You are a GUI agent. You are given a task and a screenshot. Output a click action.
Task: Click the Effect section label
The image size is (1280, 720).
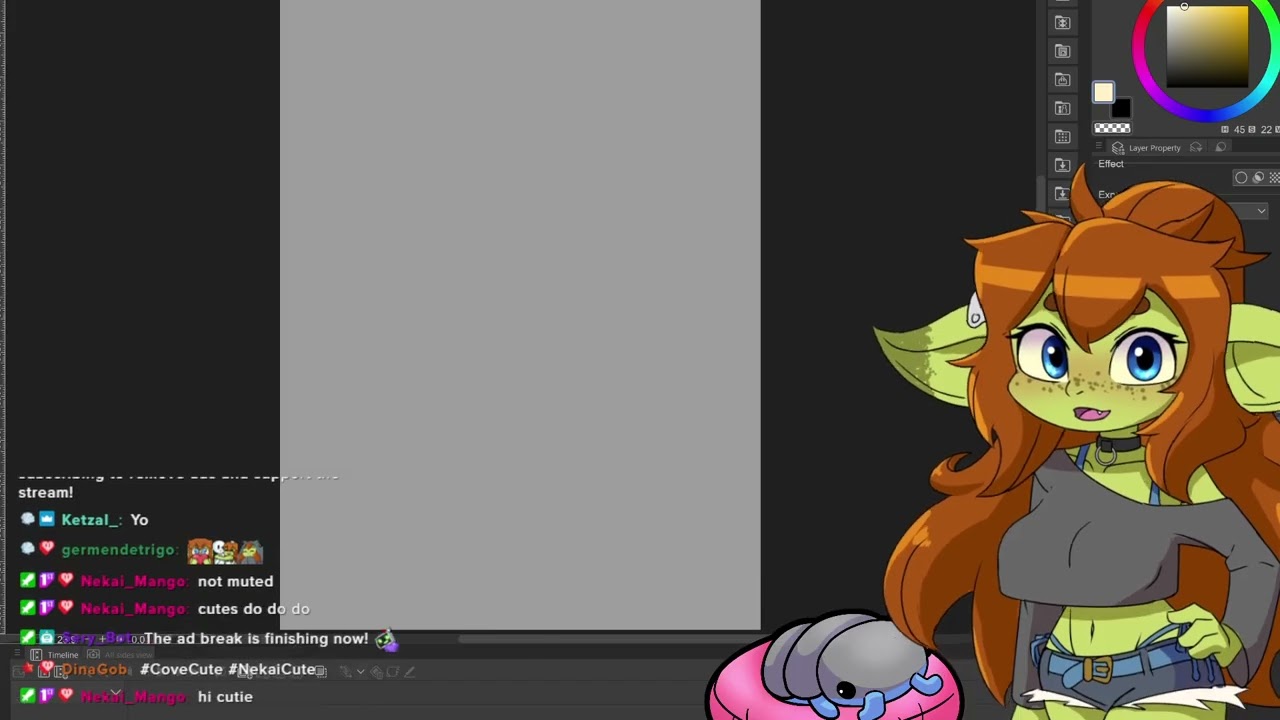coord(1111,164)
